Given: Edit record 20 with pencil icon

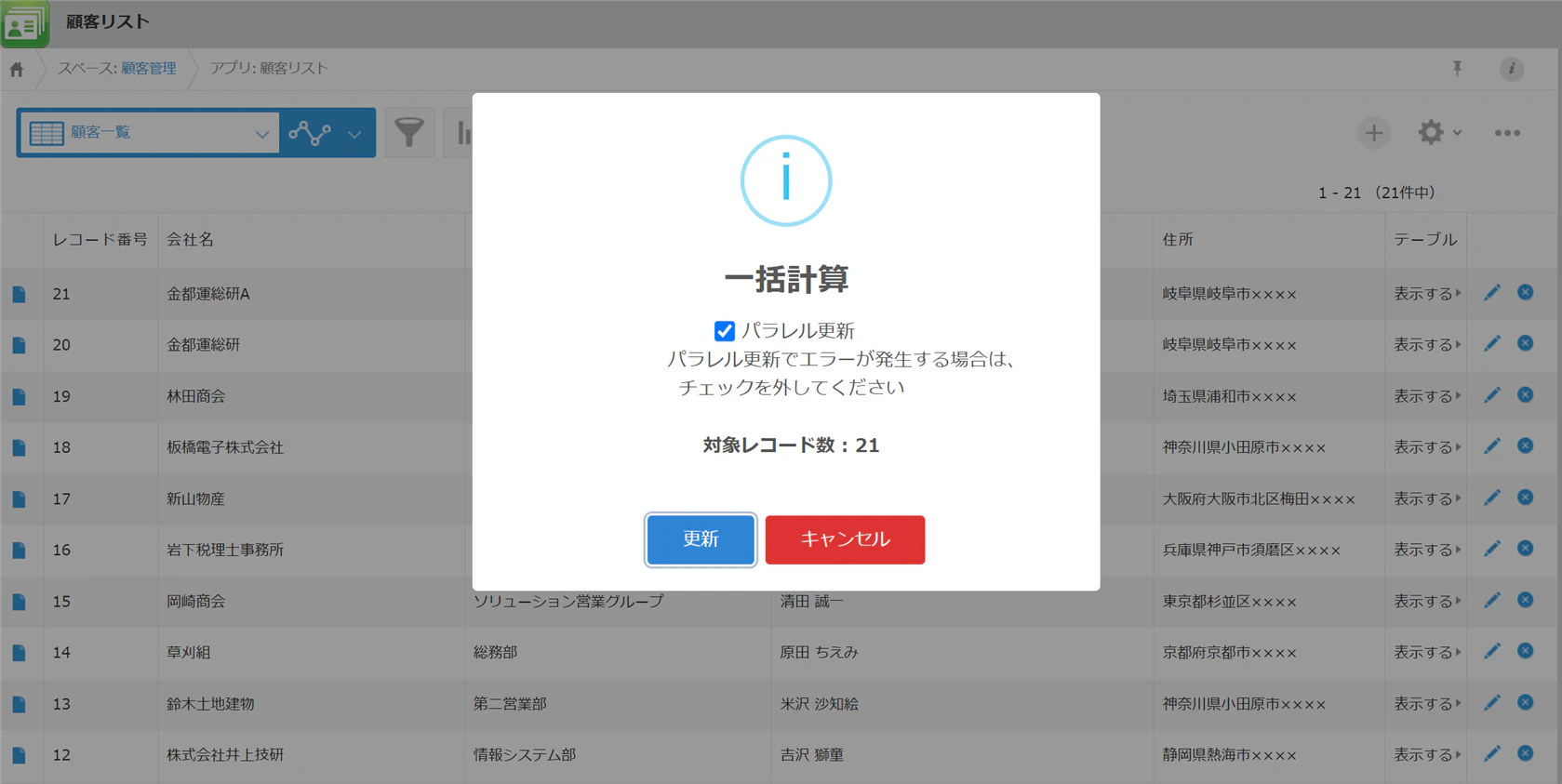Looking at the screenshot, I should [1491, 344].
